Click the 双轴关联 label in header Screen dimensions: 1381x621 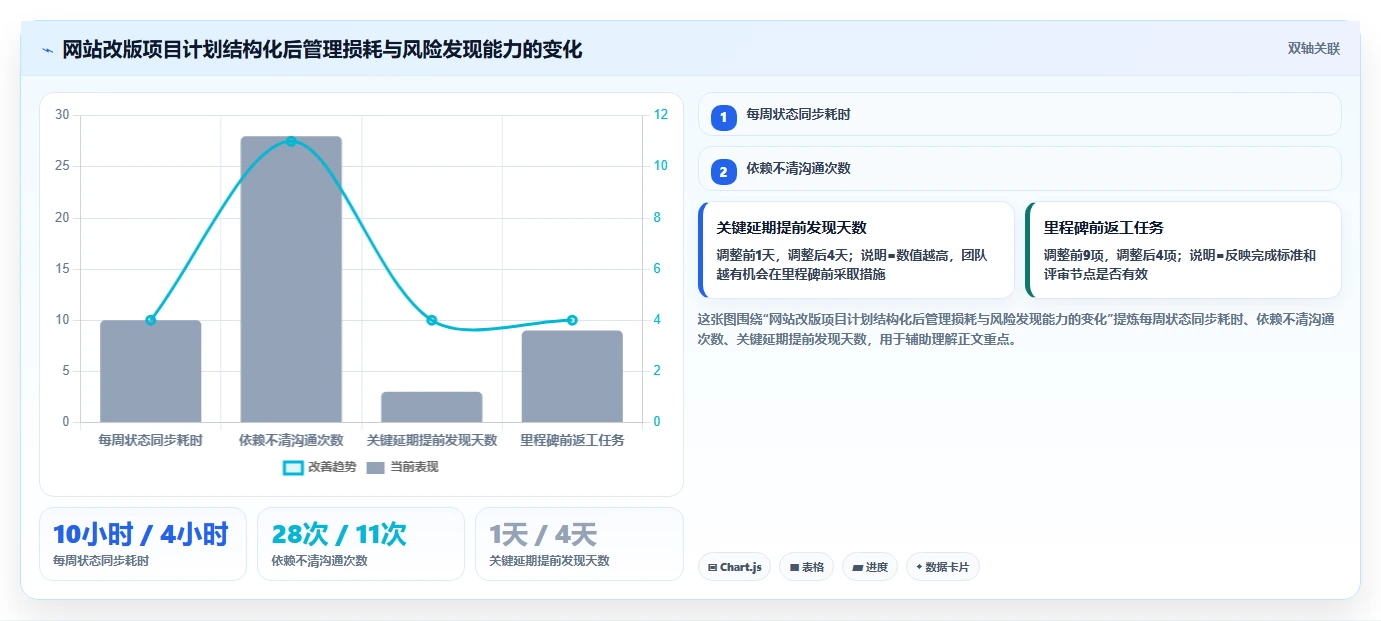pos(1313,48)
